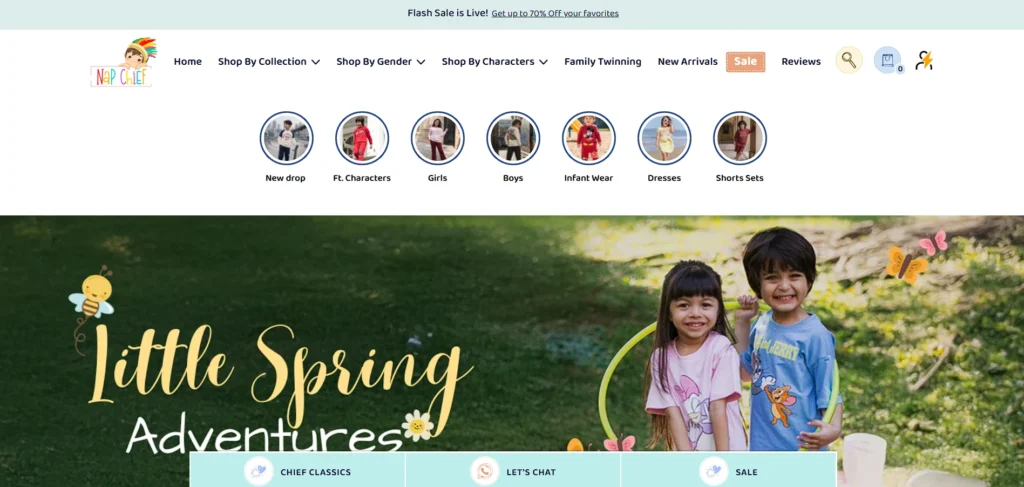Open the search magnifier icon
Image resolution: width=1024 pixels, height=487 pixels.
tap(848, 60)
